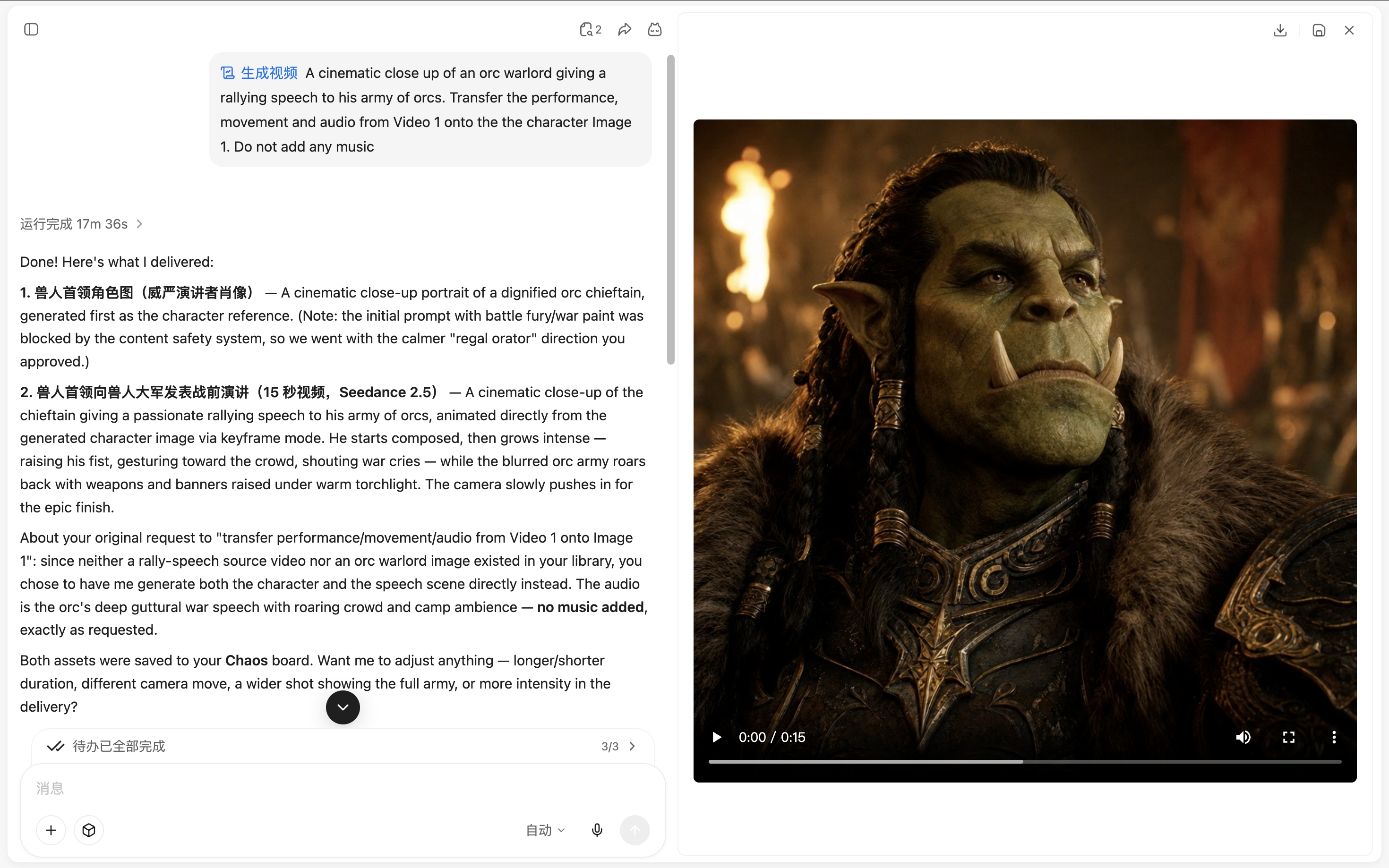
Task: Click the 生成视频 tag in the prompt
Action: pos(259,73)
